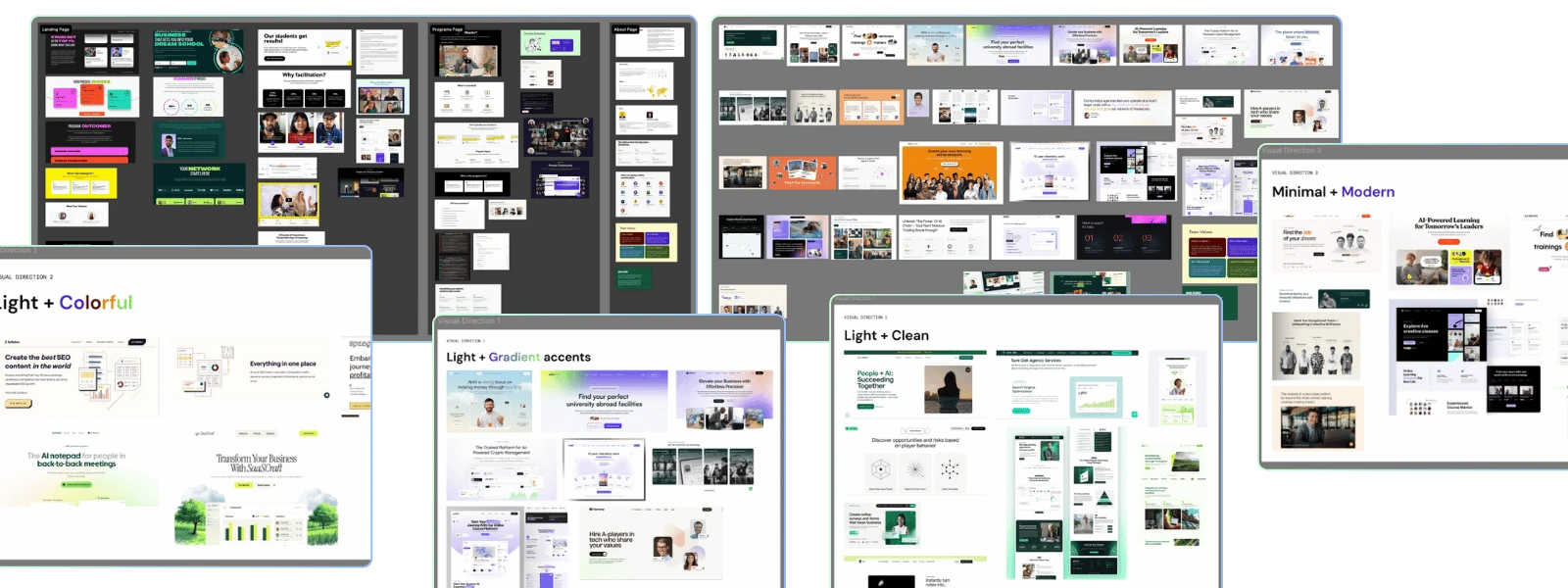Click the 'Light + Clean' heading
This screenshot has height=588, width=1568.
point(886,335)
